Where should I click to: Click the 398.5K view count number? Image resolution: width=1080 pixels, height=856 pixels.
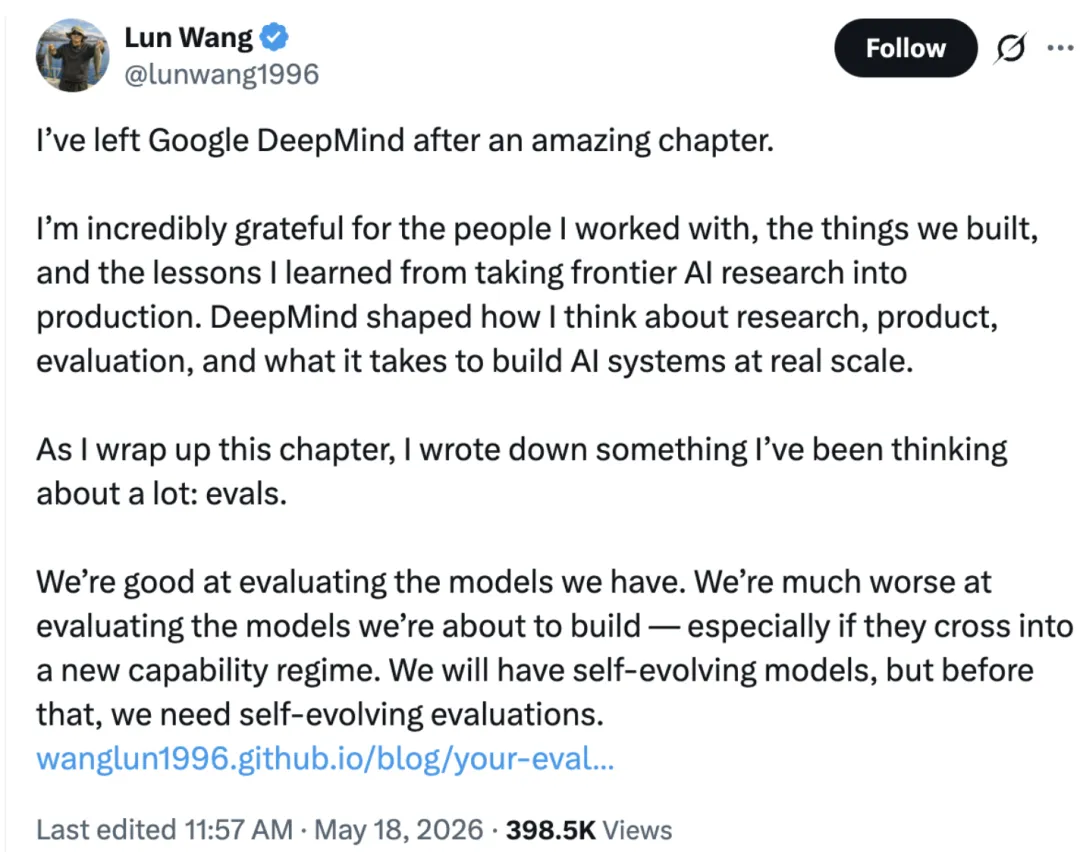(550, 830)
